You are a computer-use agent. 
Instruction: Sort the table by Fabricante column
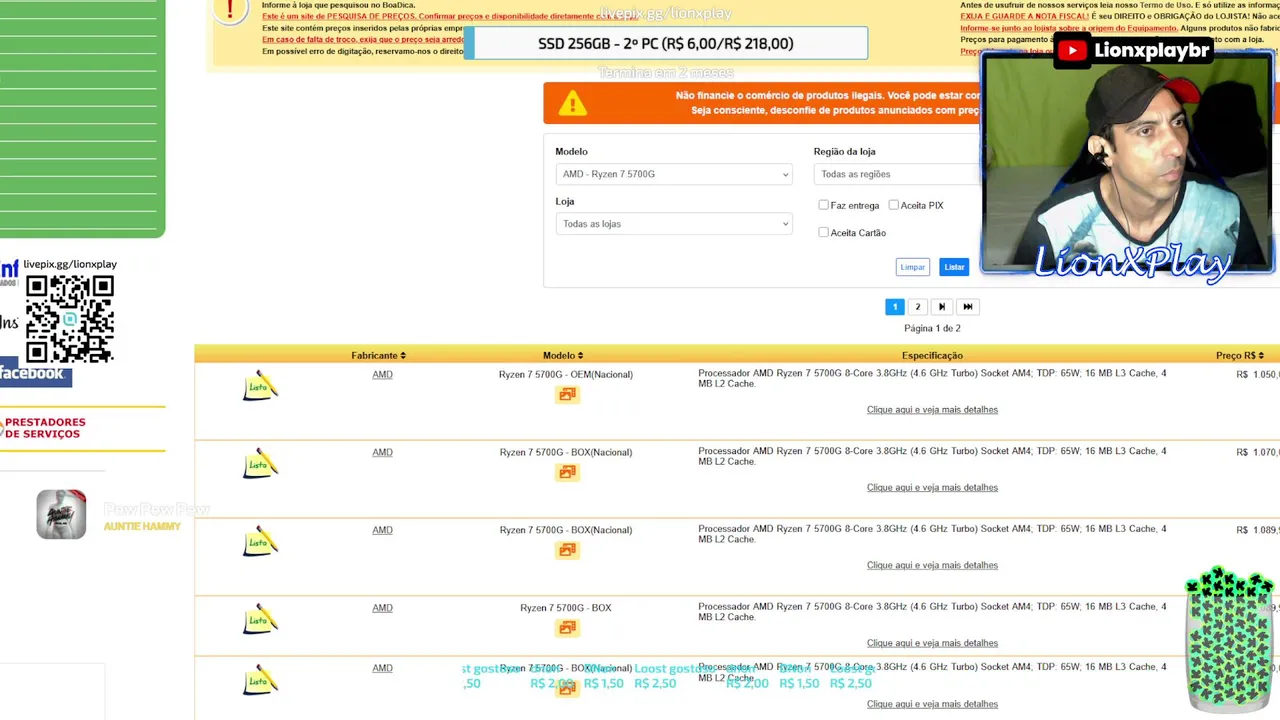pyautogui.click(x=378, y=355)
